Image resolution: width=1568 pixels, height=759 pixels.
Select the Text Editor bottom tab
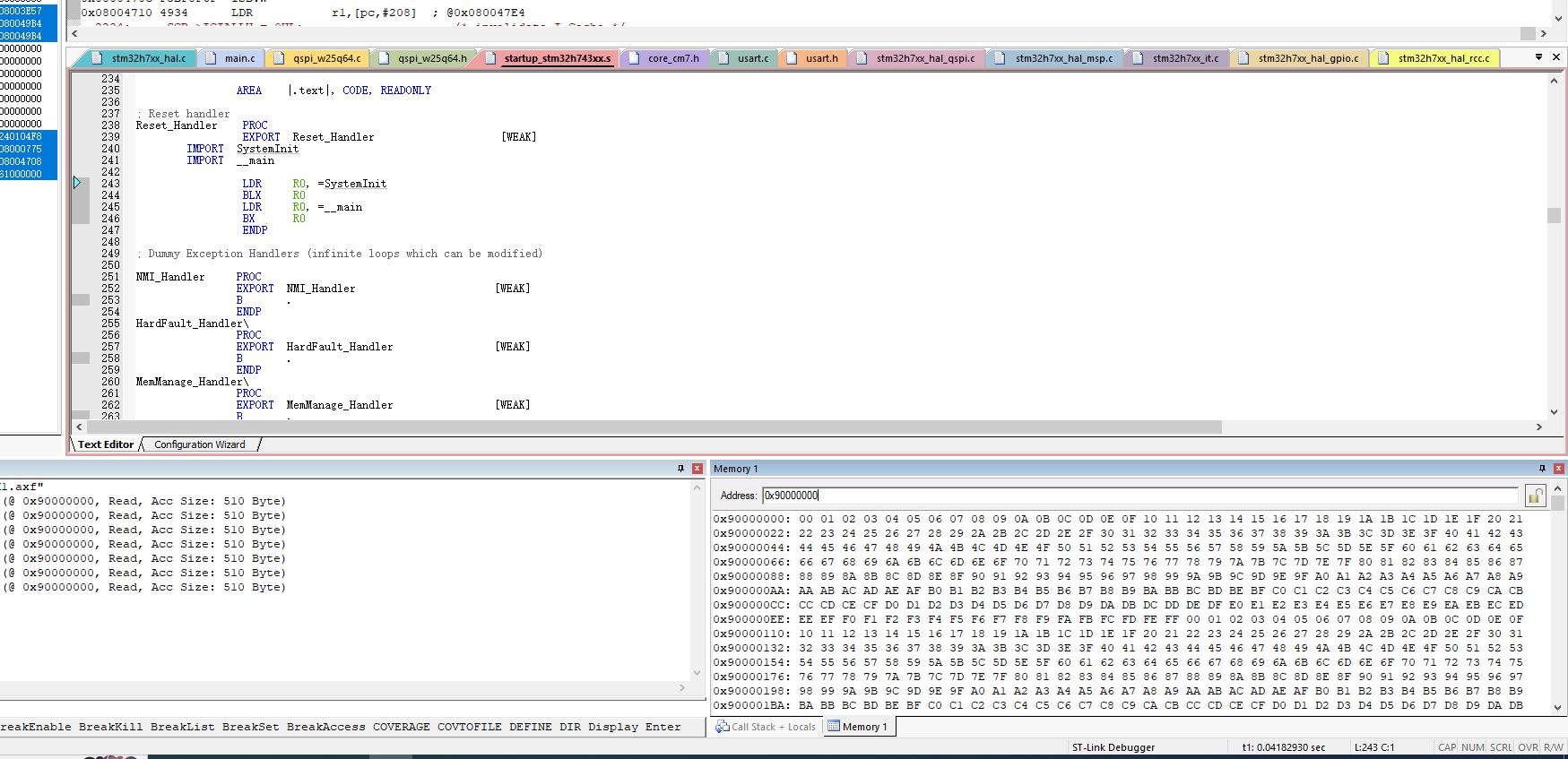pyautogui.click(x=105, y=444)
